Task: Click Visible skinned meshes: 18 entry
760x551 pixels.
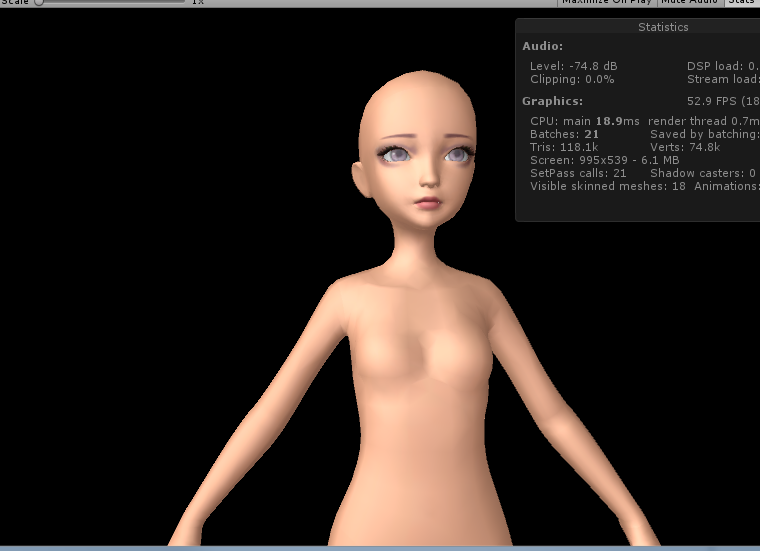Action: click(x=608, y=187)
